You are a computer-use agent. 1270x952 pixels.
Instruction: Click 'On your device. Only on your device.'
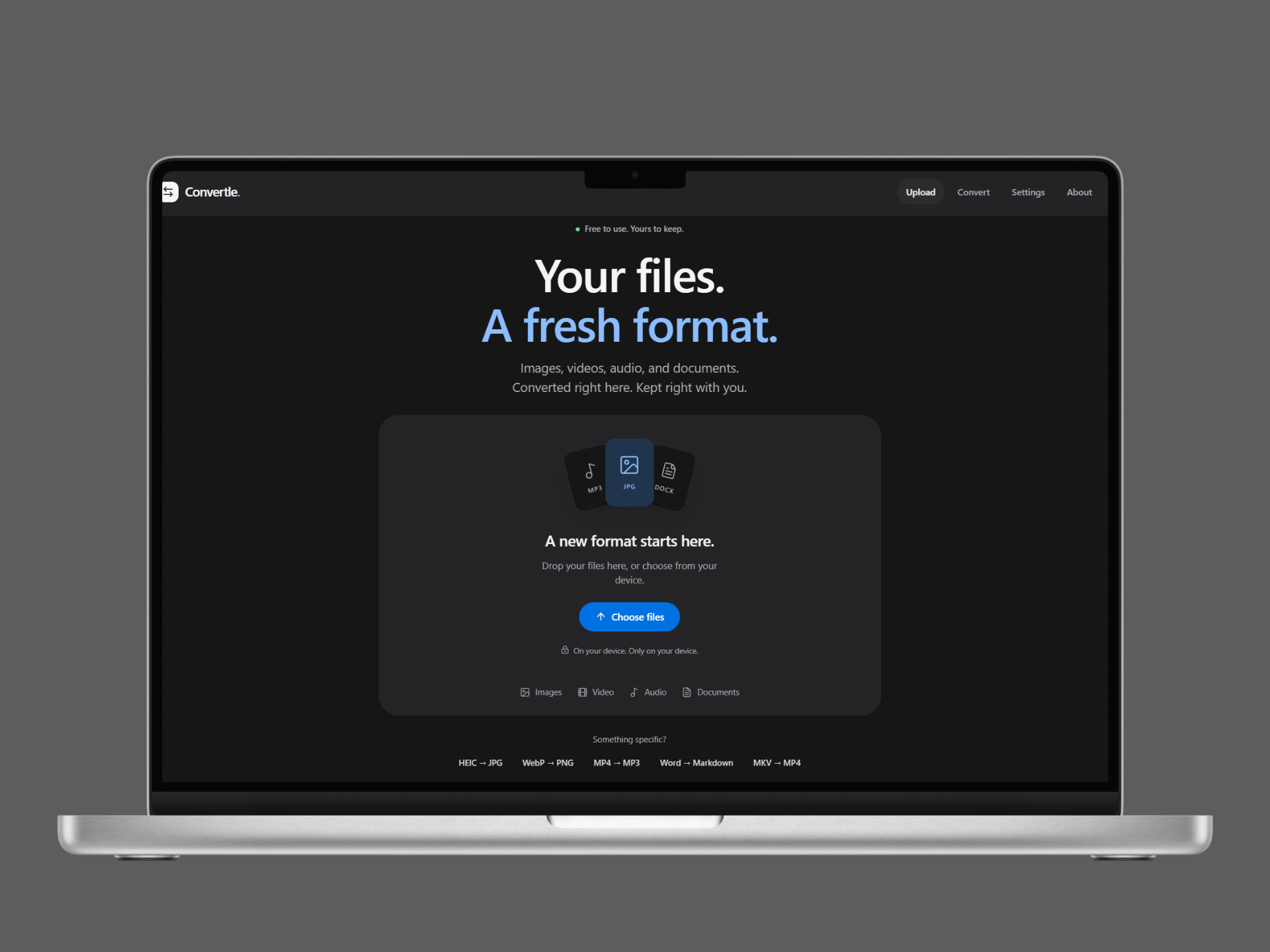636,651
